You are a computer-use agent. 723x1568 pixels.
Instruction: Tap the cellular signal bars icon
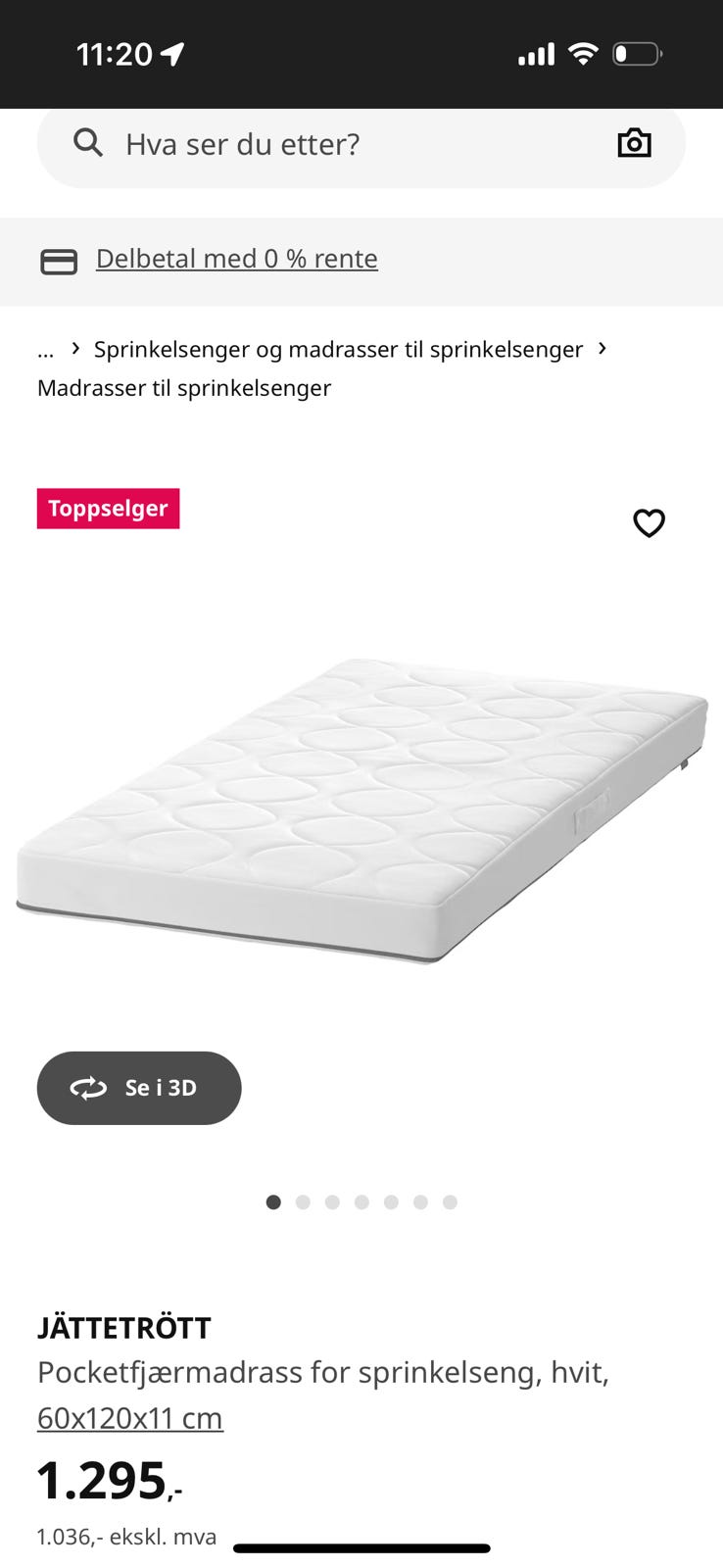tap(536, 55)
